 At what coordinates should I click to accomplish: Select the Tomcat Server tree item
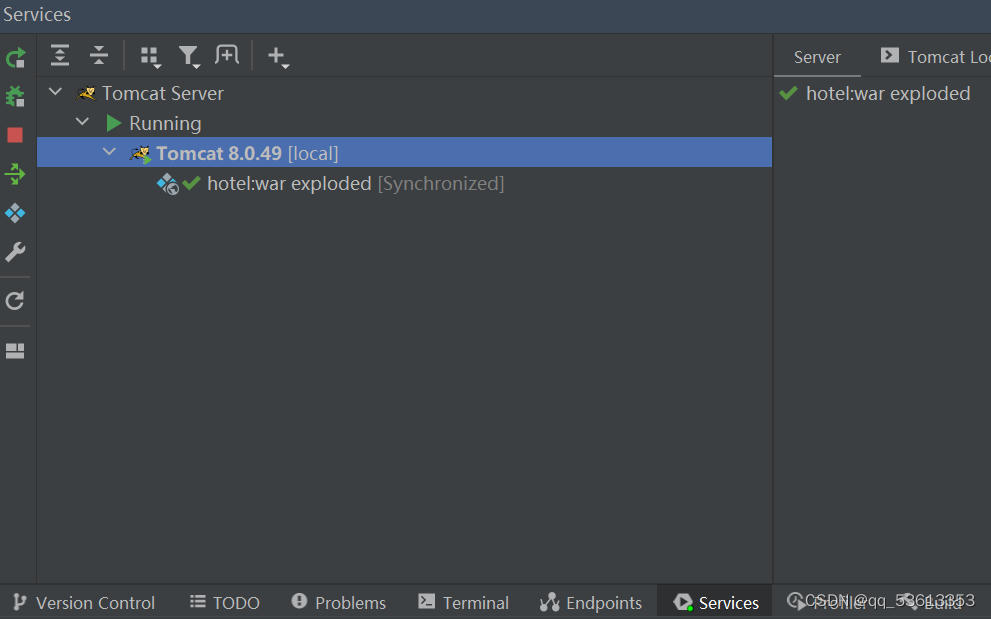coord(162,94)
